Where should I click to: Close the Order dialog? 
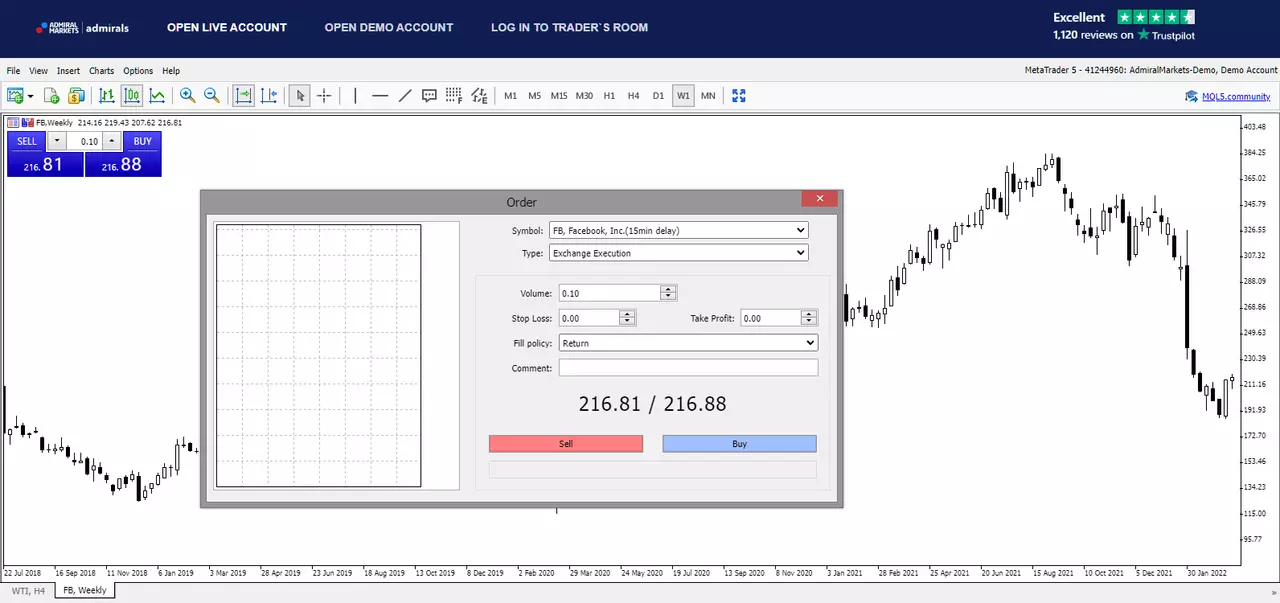click(819, 199)
